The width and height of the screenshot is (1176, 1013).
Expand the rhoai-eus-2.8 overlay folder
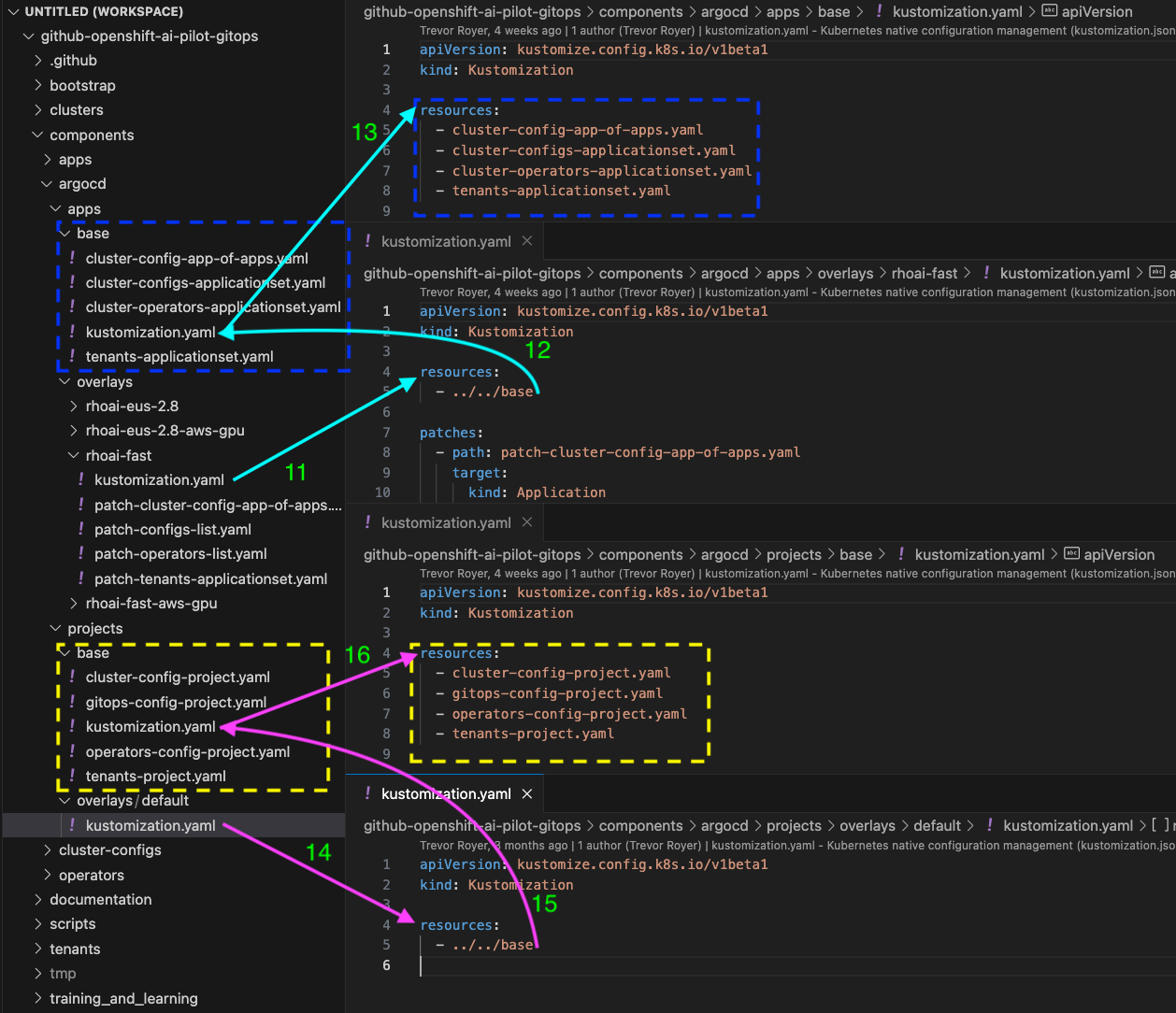tap(74, 406)
